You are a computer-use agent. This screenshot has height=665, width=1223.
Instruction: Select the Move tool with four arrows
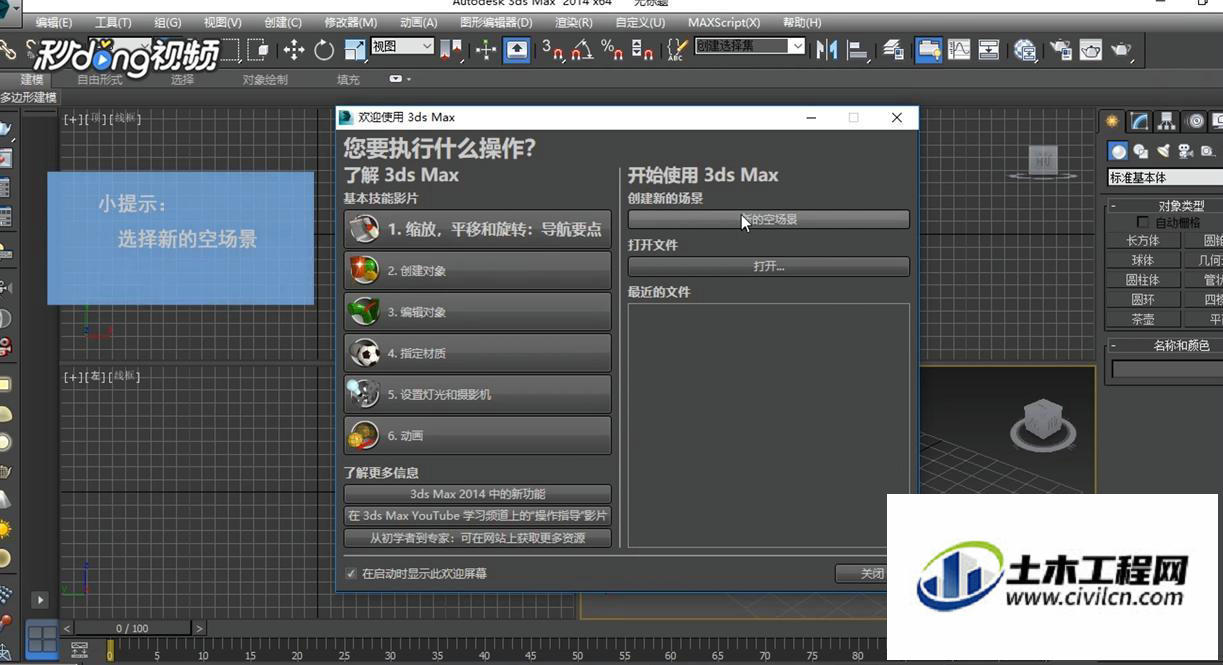click(294, 50)
